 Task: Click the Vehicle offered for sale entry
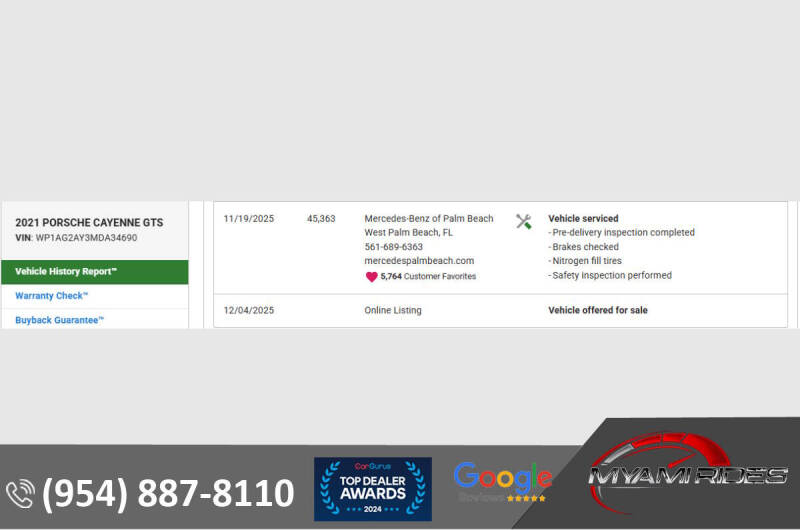click(597, 310)
